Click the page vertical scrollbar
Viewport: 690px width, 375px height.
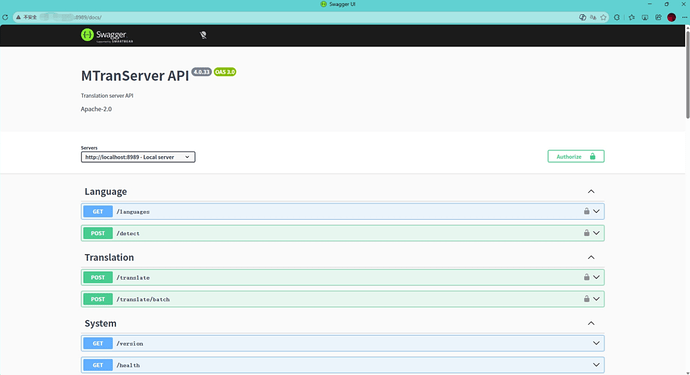point(687,74)
